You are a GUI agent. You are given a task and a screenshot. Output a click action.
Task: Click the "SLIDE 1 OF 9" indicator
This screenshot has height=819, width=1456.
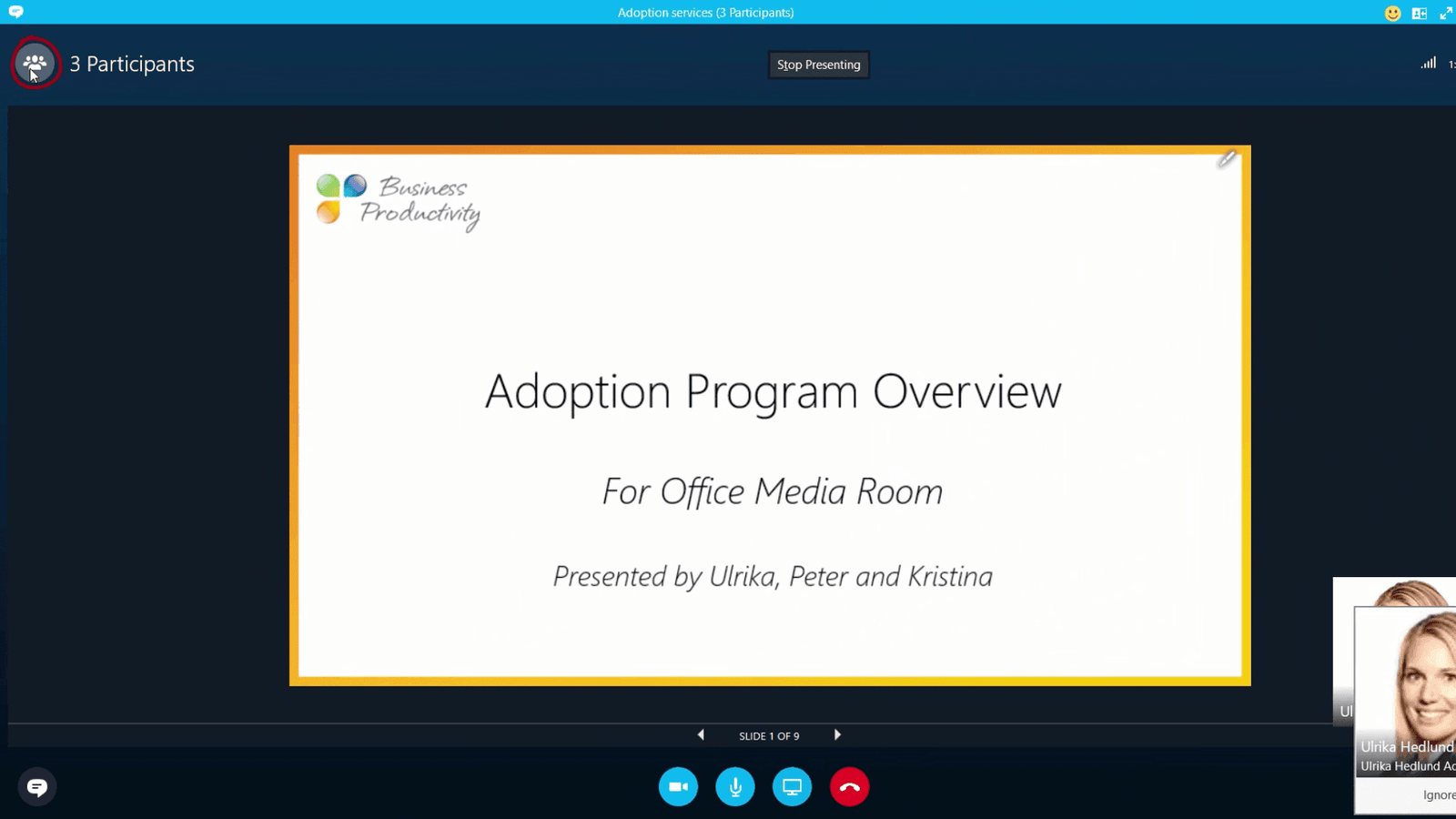pos(769,736)
